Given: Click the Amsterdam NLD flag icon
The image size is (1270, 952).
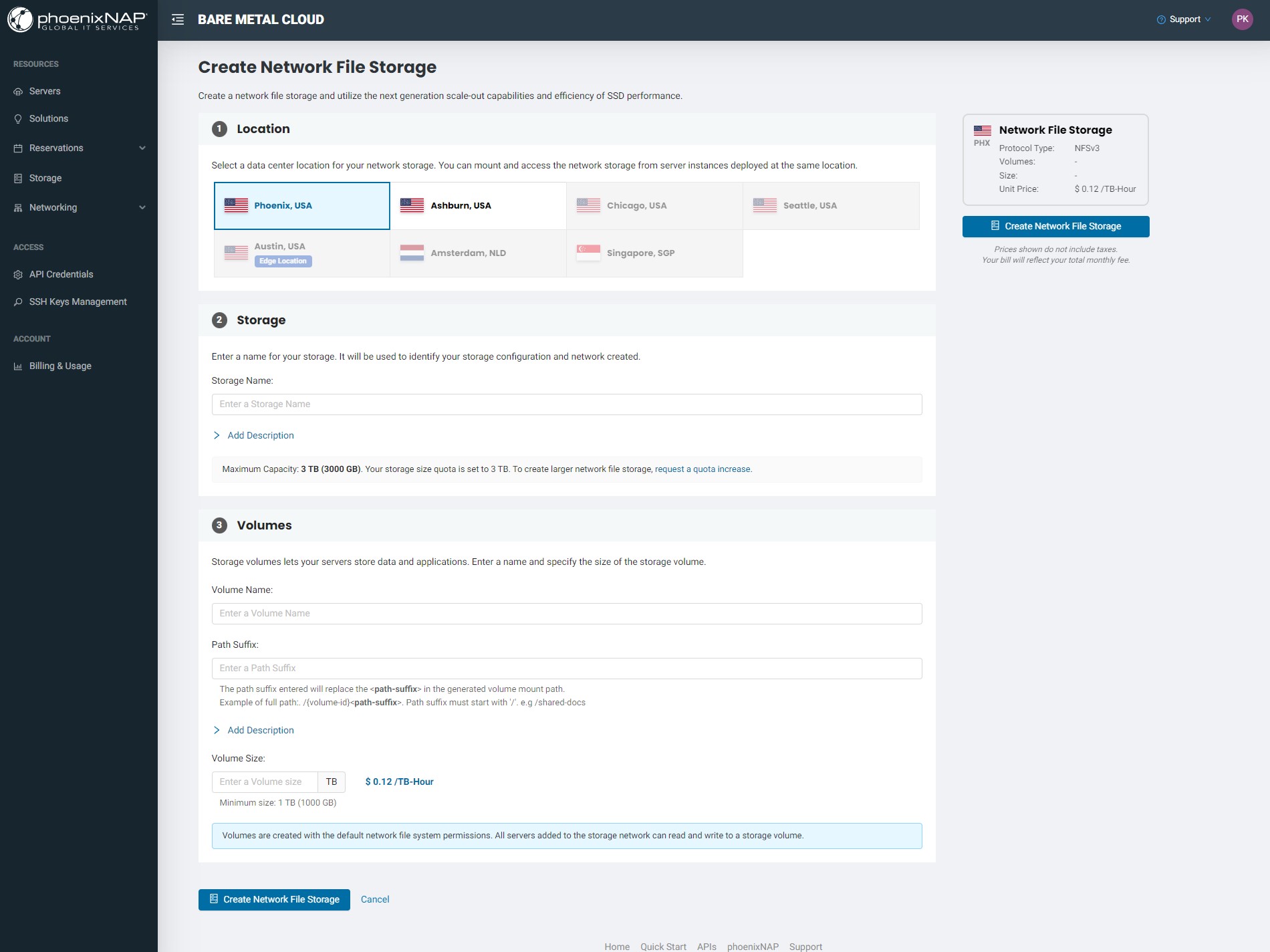Looking at the screenshot, I should tap(412, 253).
